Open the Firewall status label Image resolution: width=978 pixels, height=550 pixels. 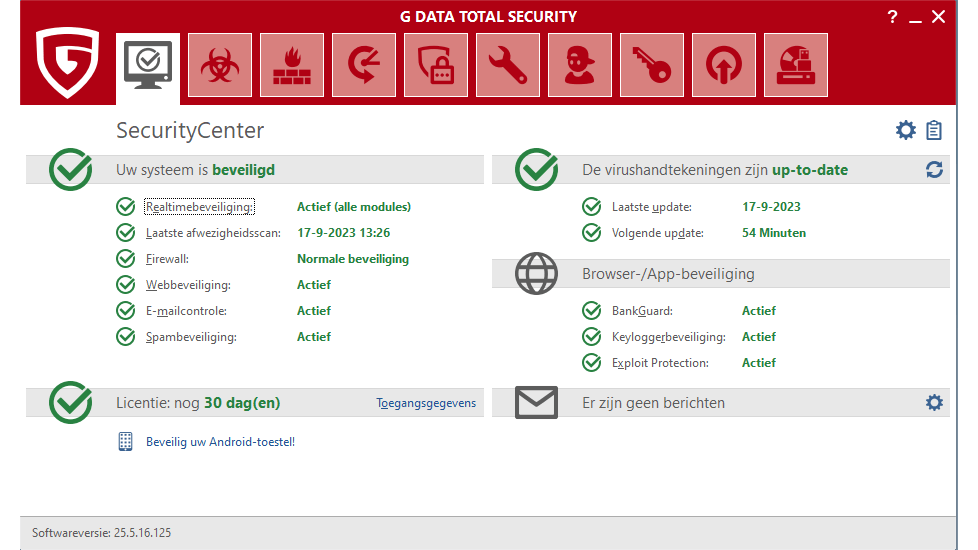pos(167,259)
